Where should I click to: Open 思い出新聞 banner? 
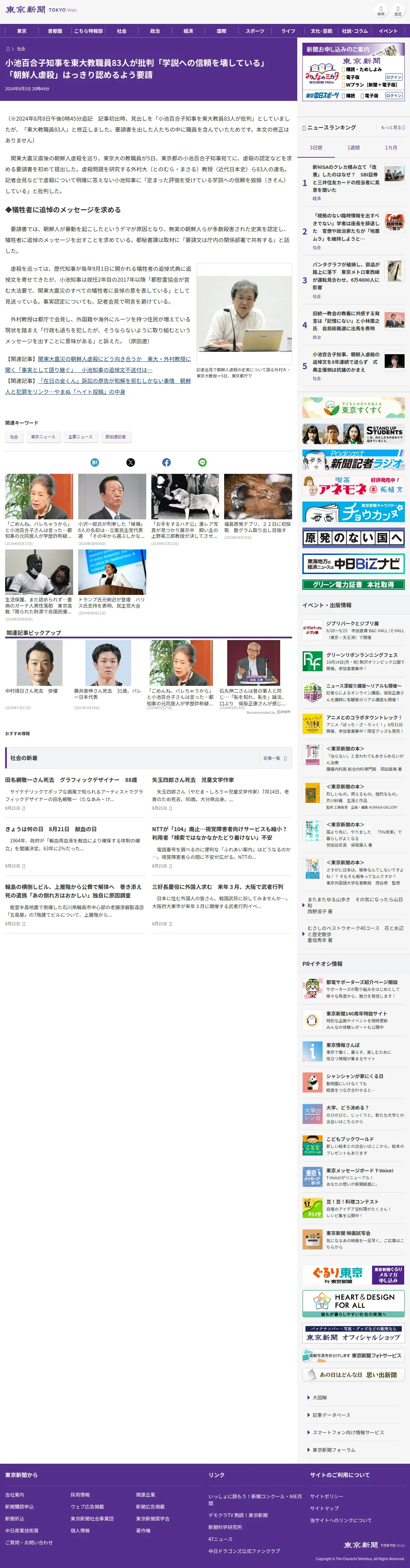click(353, 1374)
